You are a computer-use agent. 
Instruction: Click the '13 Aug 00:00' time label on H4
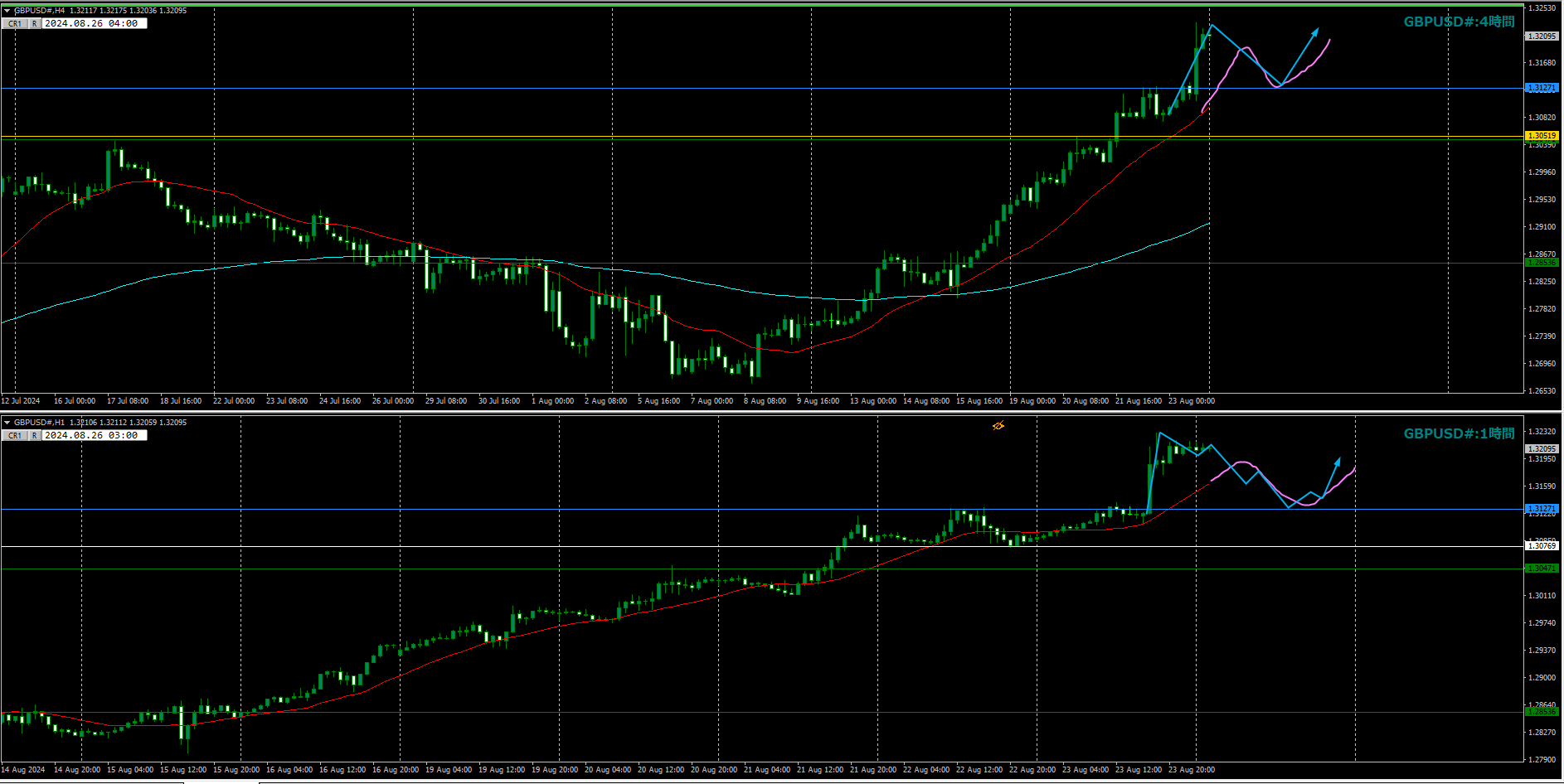tap(873, 401)
